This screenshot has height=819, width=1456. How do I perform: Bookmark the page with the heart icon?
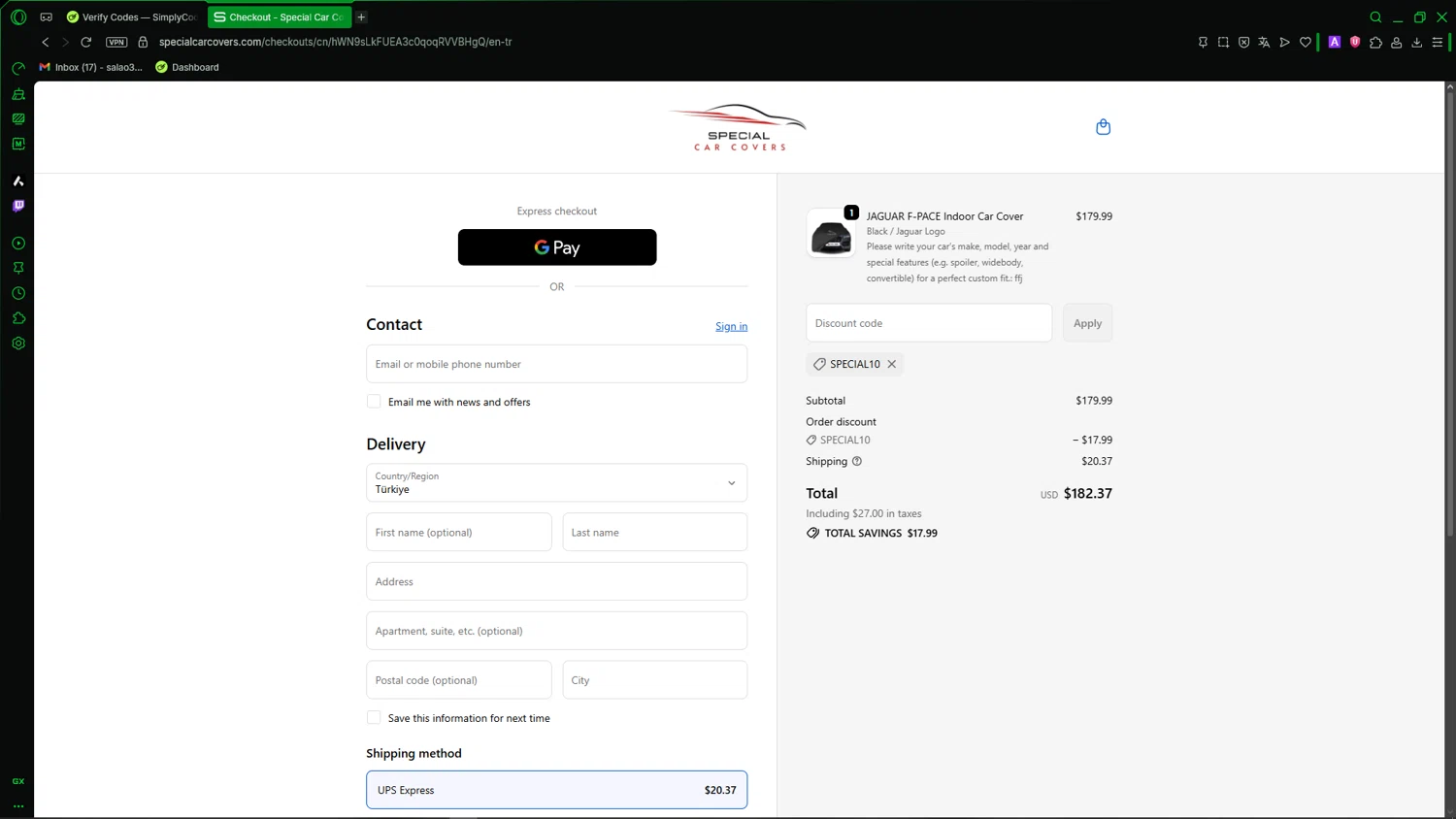click(x=1306, y=42)
